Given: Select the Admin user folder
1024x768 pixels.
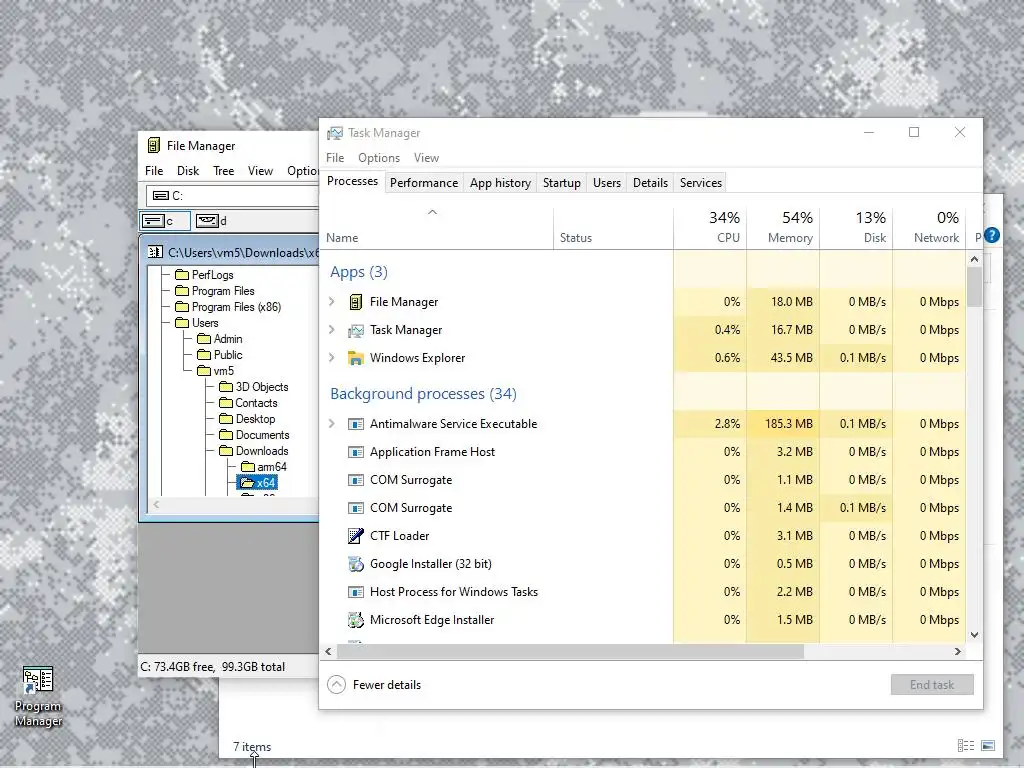Looking at the screenshot, I should 220,339.
